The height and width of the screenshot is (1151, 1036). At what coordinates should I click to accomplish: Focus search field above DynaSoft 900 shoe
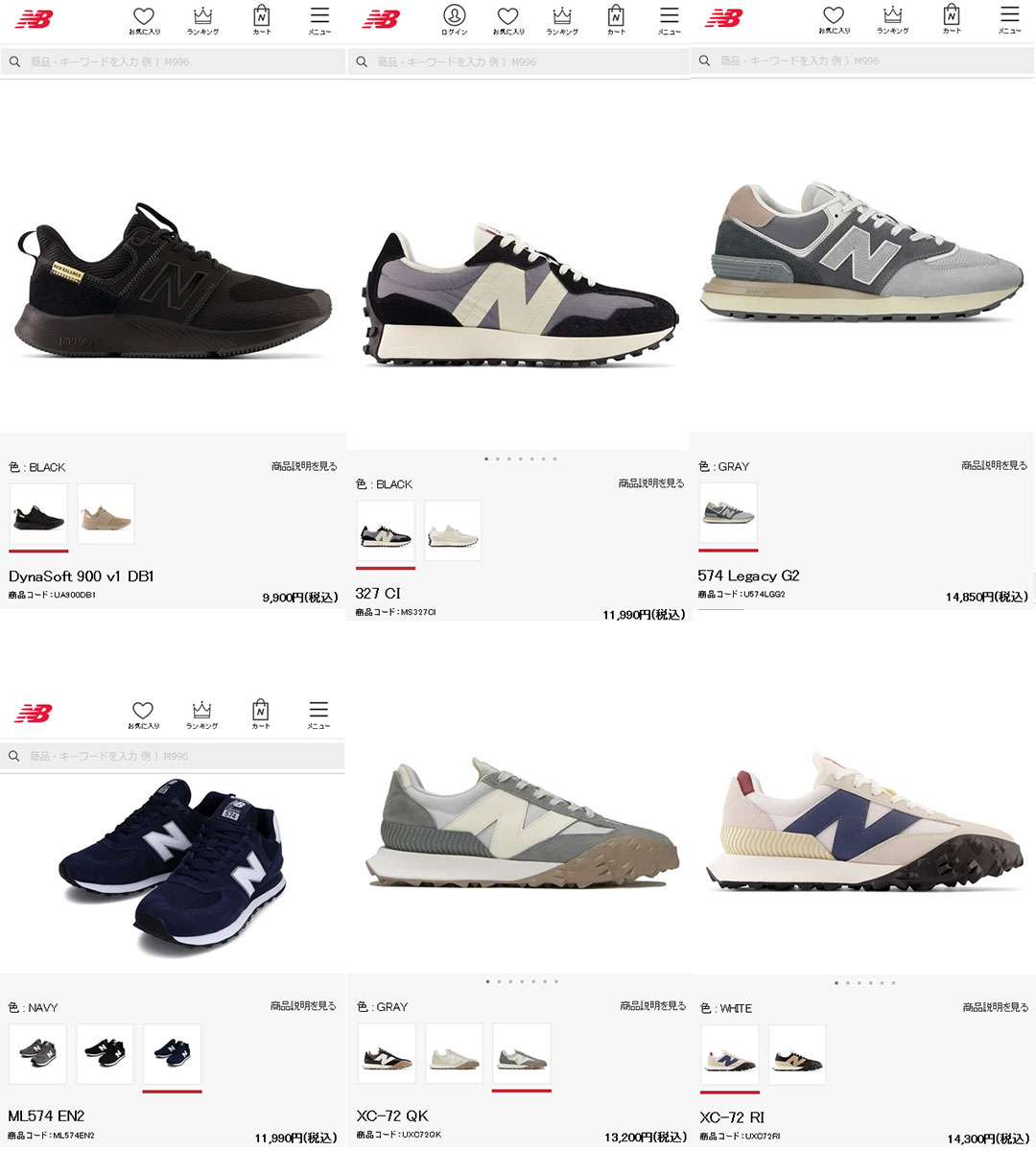[173, 61]
